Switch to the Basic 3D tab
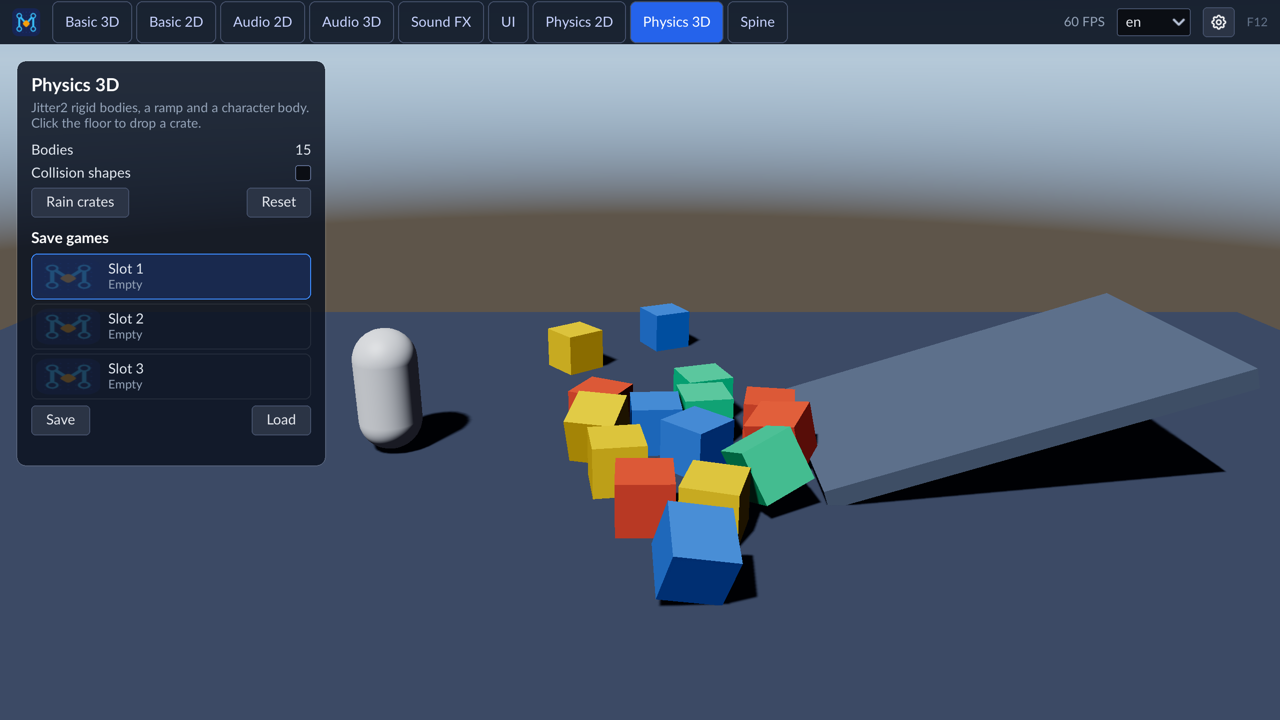 [92, 22]
